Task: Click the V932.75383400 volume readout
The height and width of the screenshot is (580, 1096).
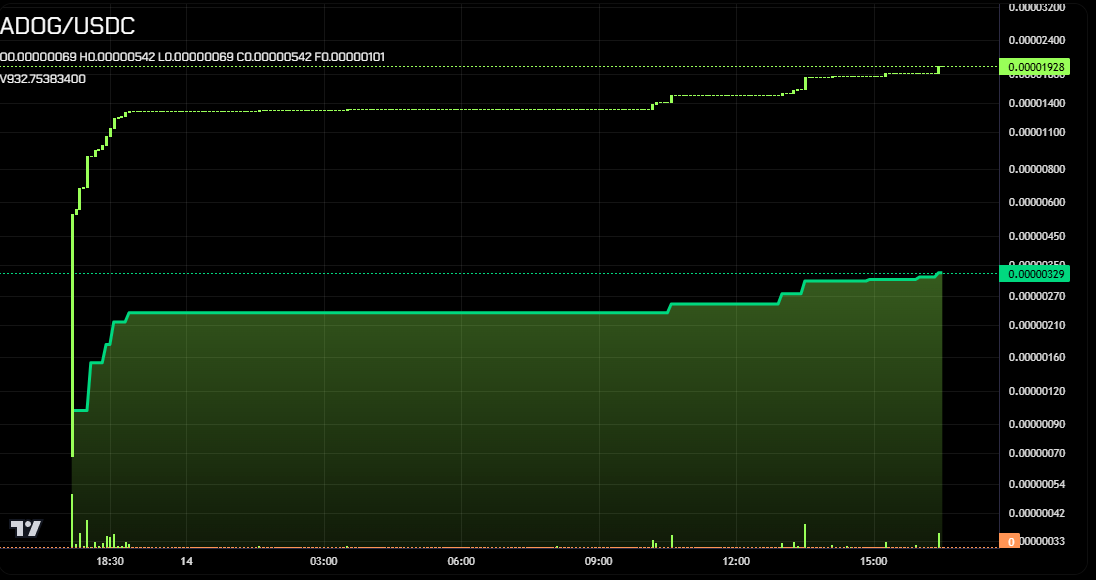Action: pos(43,79)
